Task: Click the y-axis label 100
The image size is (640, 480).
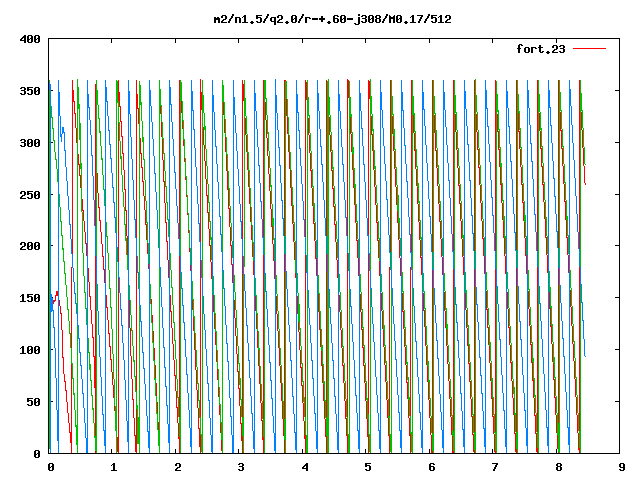Action: click(x=30, y=350)
